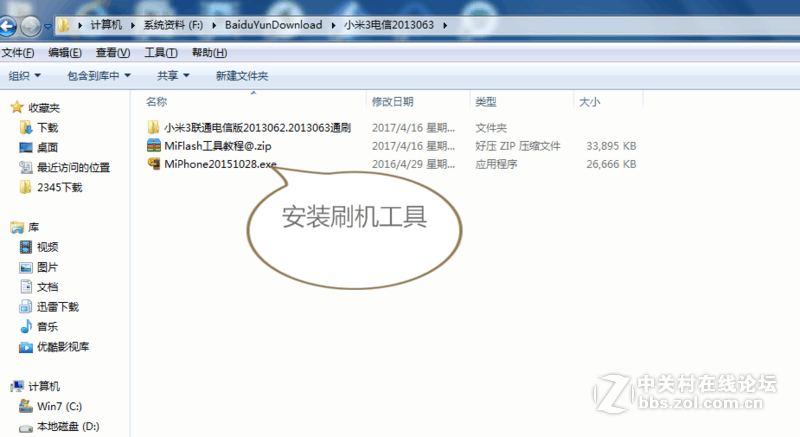Open 最近访问的位置 in the sidebar

pyautogui.click(x=73, y=167)
